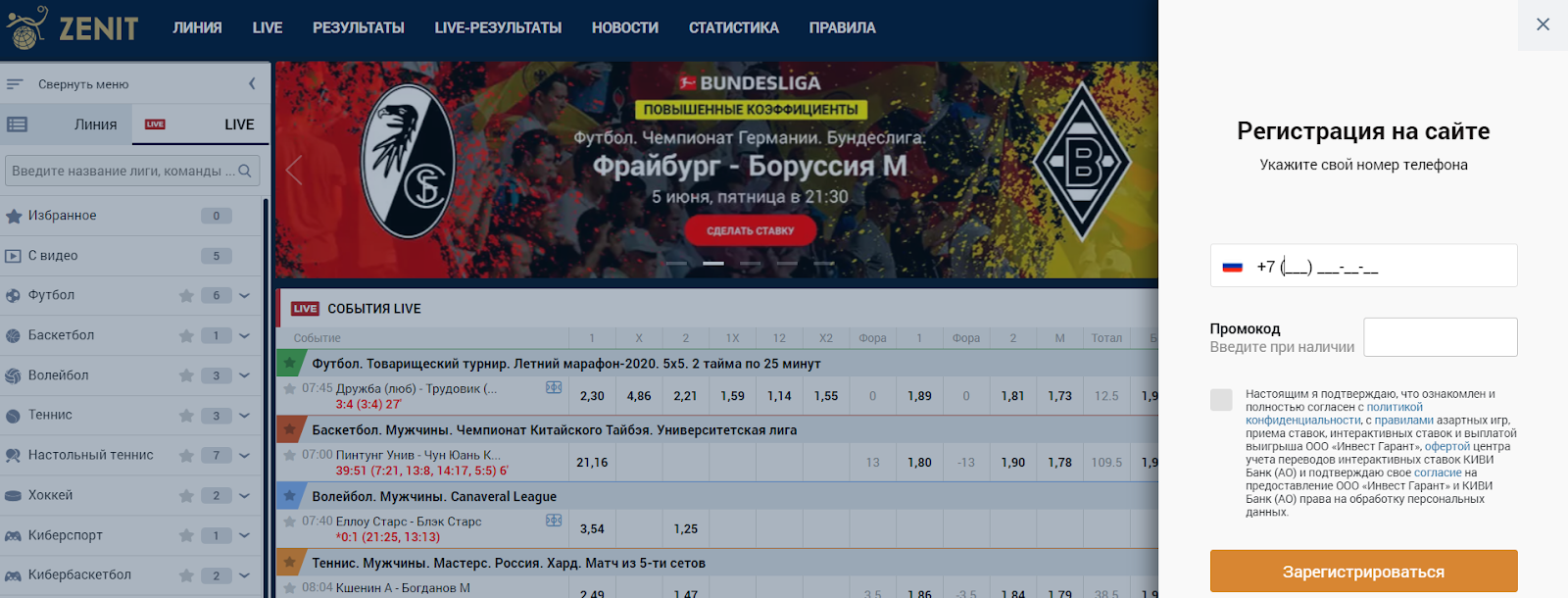Expand the Теннис category chevron
This screenshot has width=1568, height=598.
pyautogui.click(x=244, y=416)
